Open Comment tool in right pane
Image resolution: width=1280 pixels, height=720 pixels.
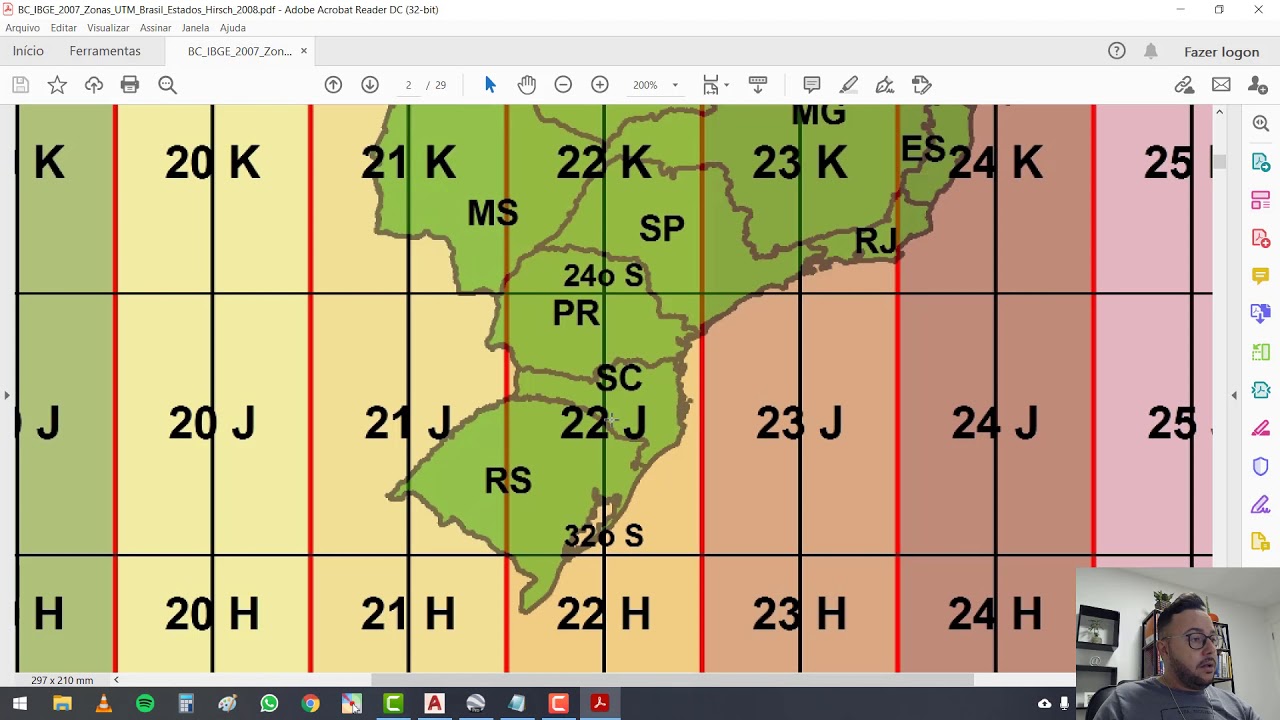(x=1260, y=275)
